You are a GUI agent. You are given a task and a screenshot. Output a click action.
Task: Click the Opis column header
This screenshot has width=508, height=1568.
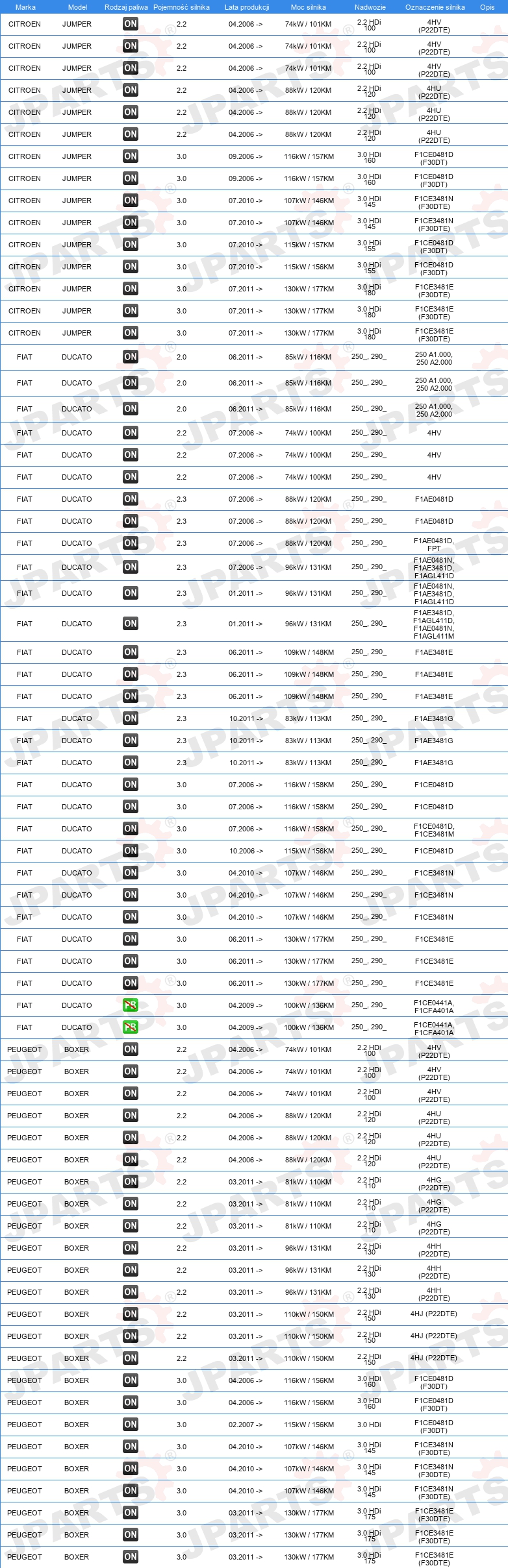(x=487, y=7)
